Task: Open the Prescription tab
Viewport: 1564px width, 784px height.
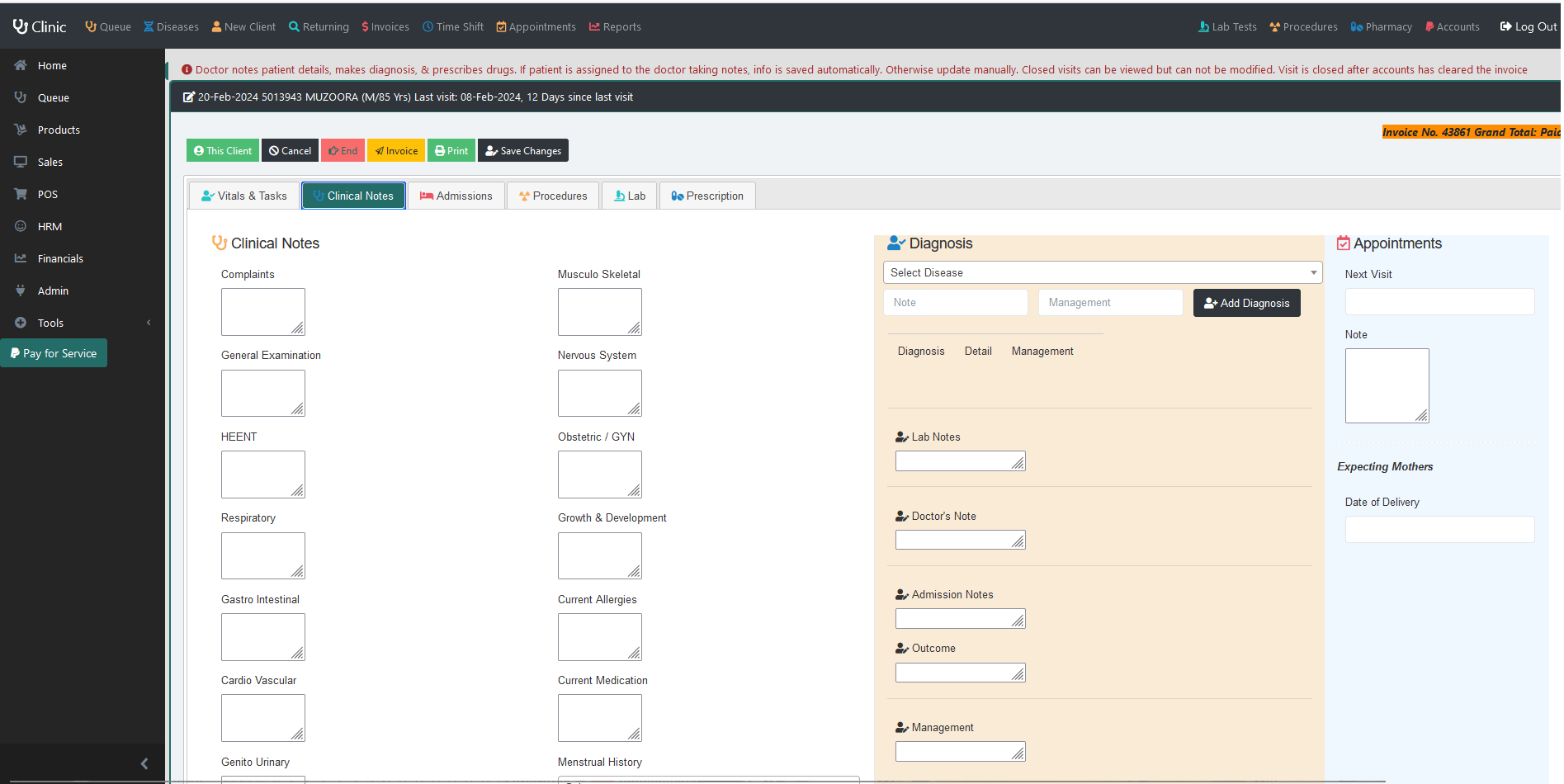Action: [707, 196]
